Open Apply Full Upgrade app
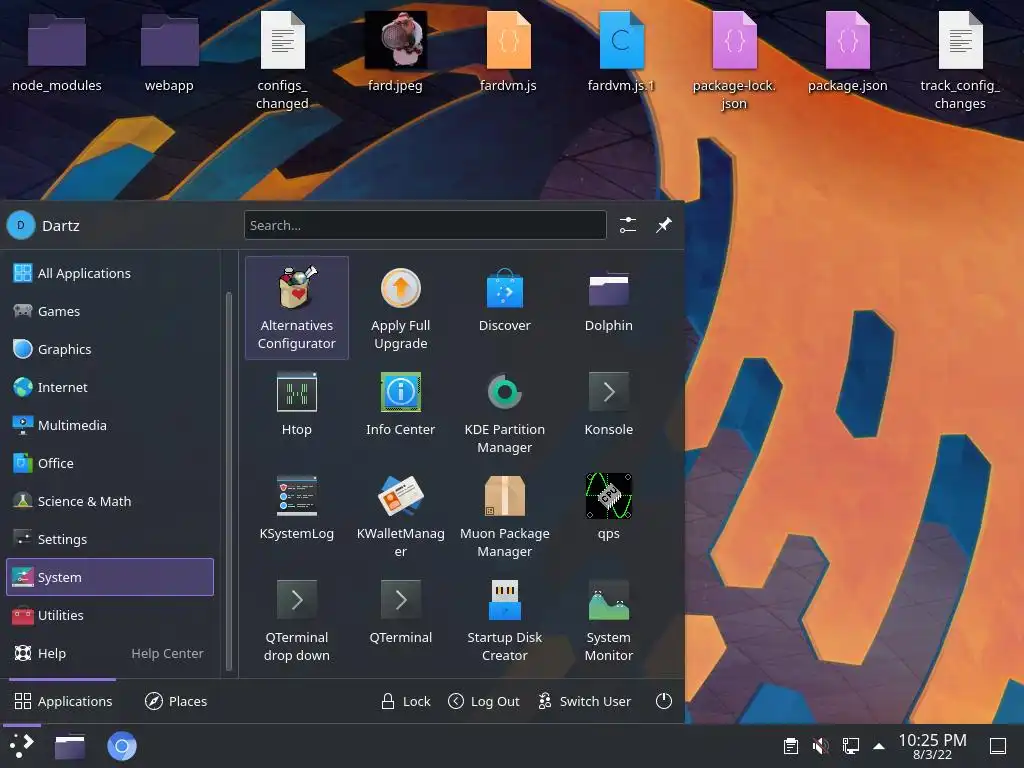The height and width of the screenshot is (768, 1024). [x=400, y=308]
